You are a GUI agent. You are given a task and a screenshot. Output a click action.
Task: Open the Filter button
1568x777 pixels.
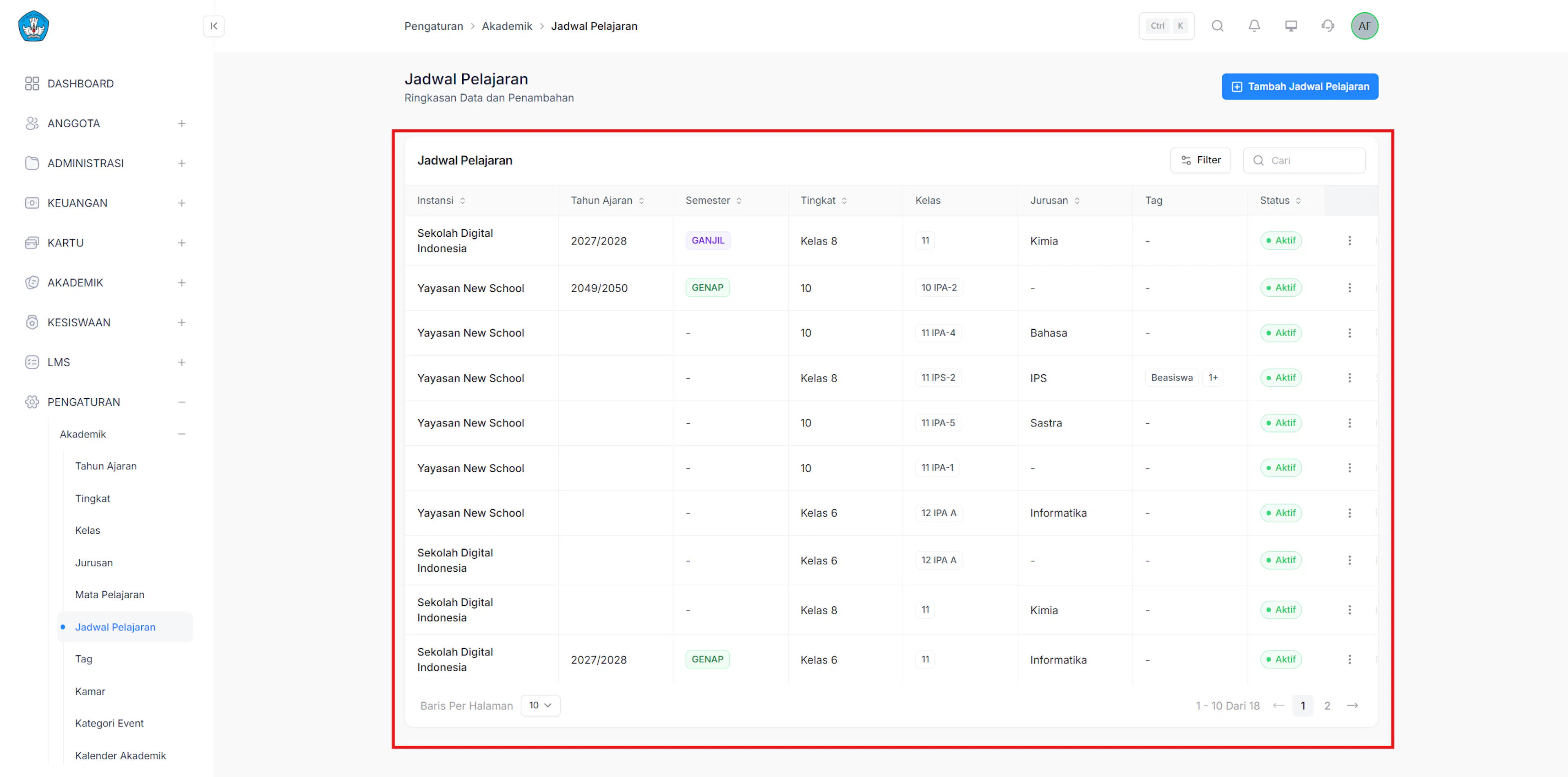coord(1200,161)
